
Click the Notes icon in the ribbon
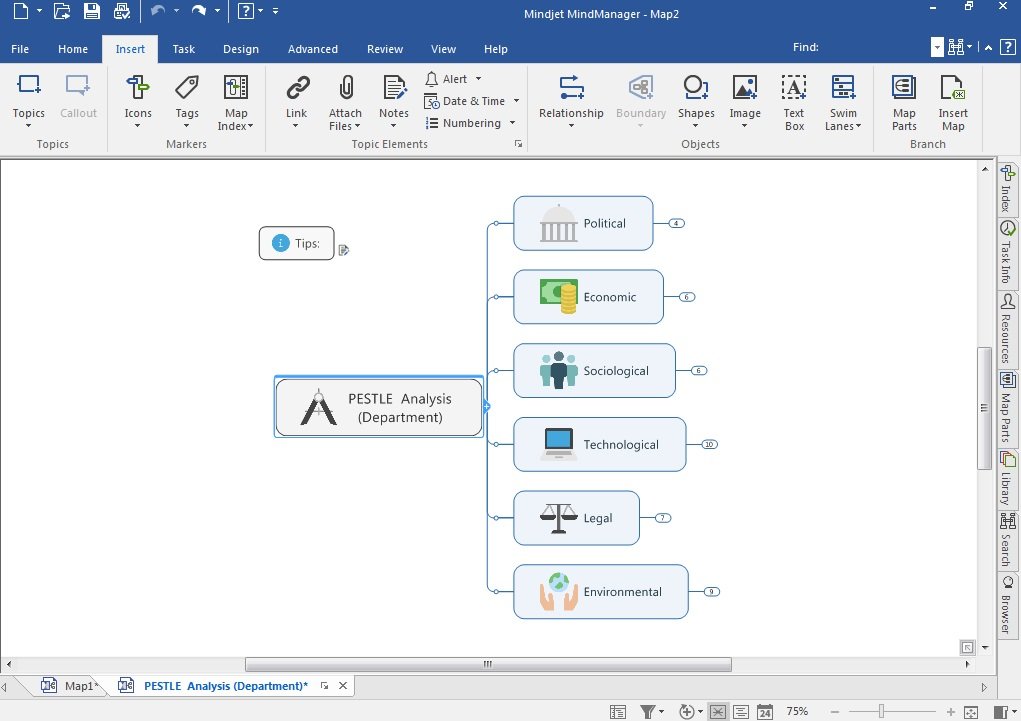394,89
